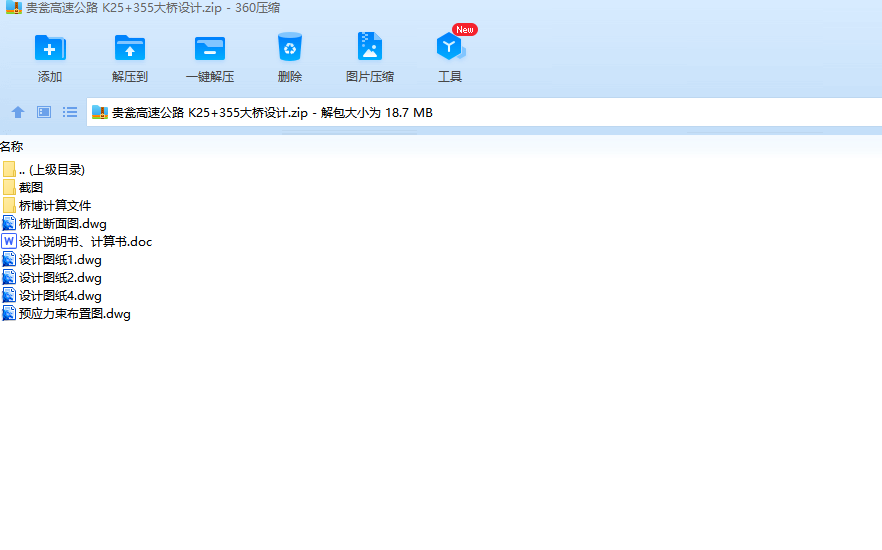Click the 360压缩 app icon in title bar
The image size is (882, 550).
[14, 7]
